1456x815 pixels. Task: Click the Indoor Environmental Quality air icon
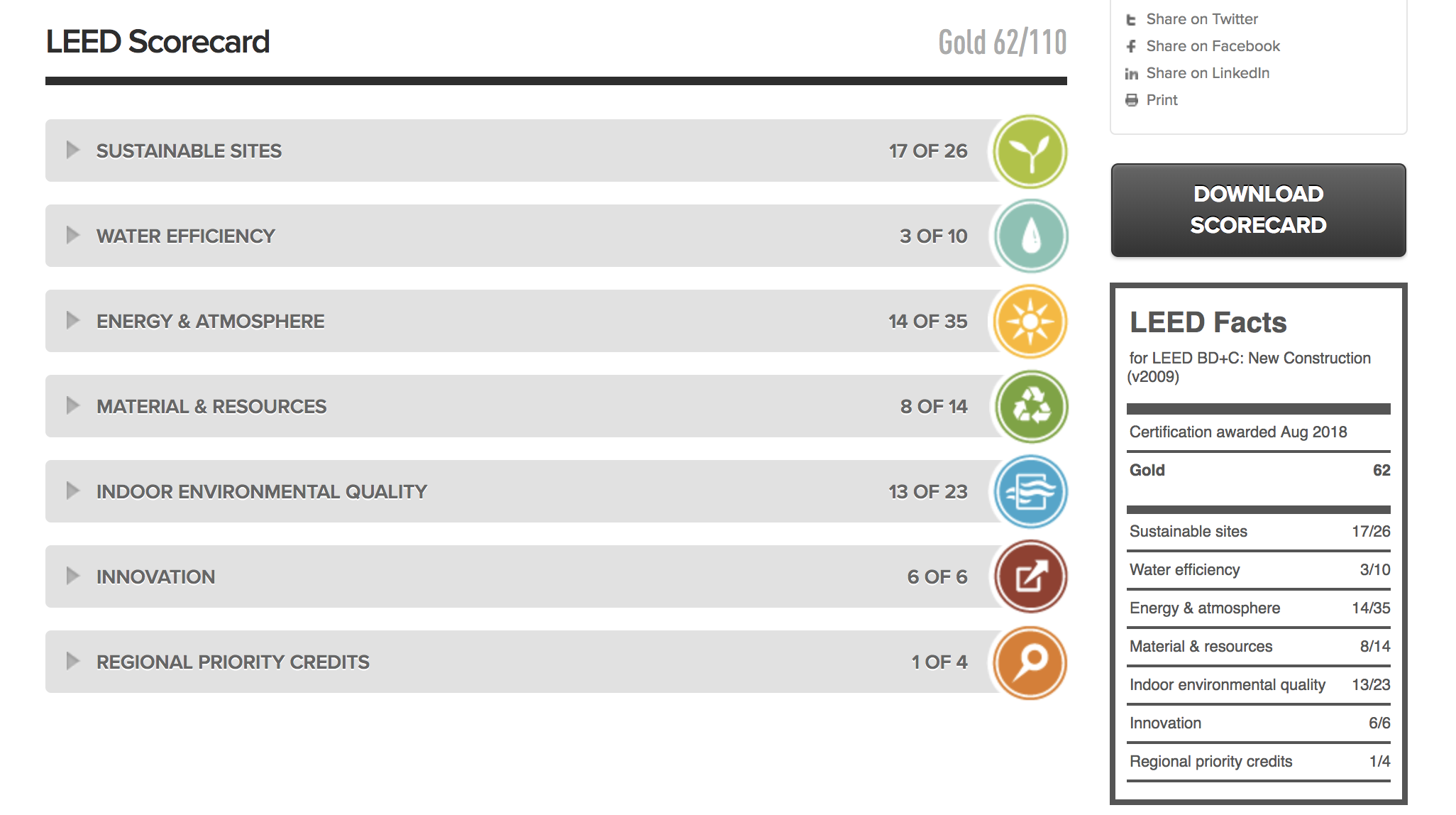point(1030,492)
